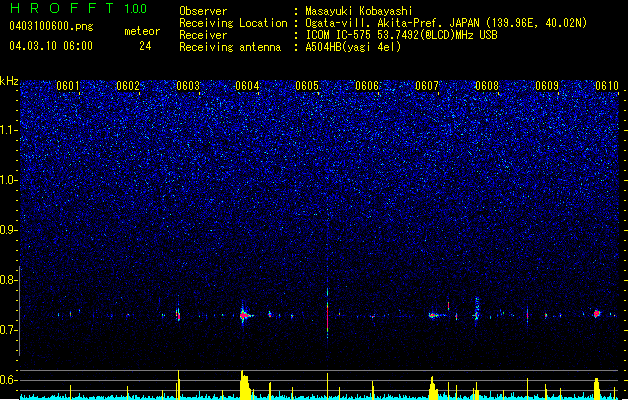Click the 0605 time marker
Screen dimensions: 629x400
tap(307, 85)
